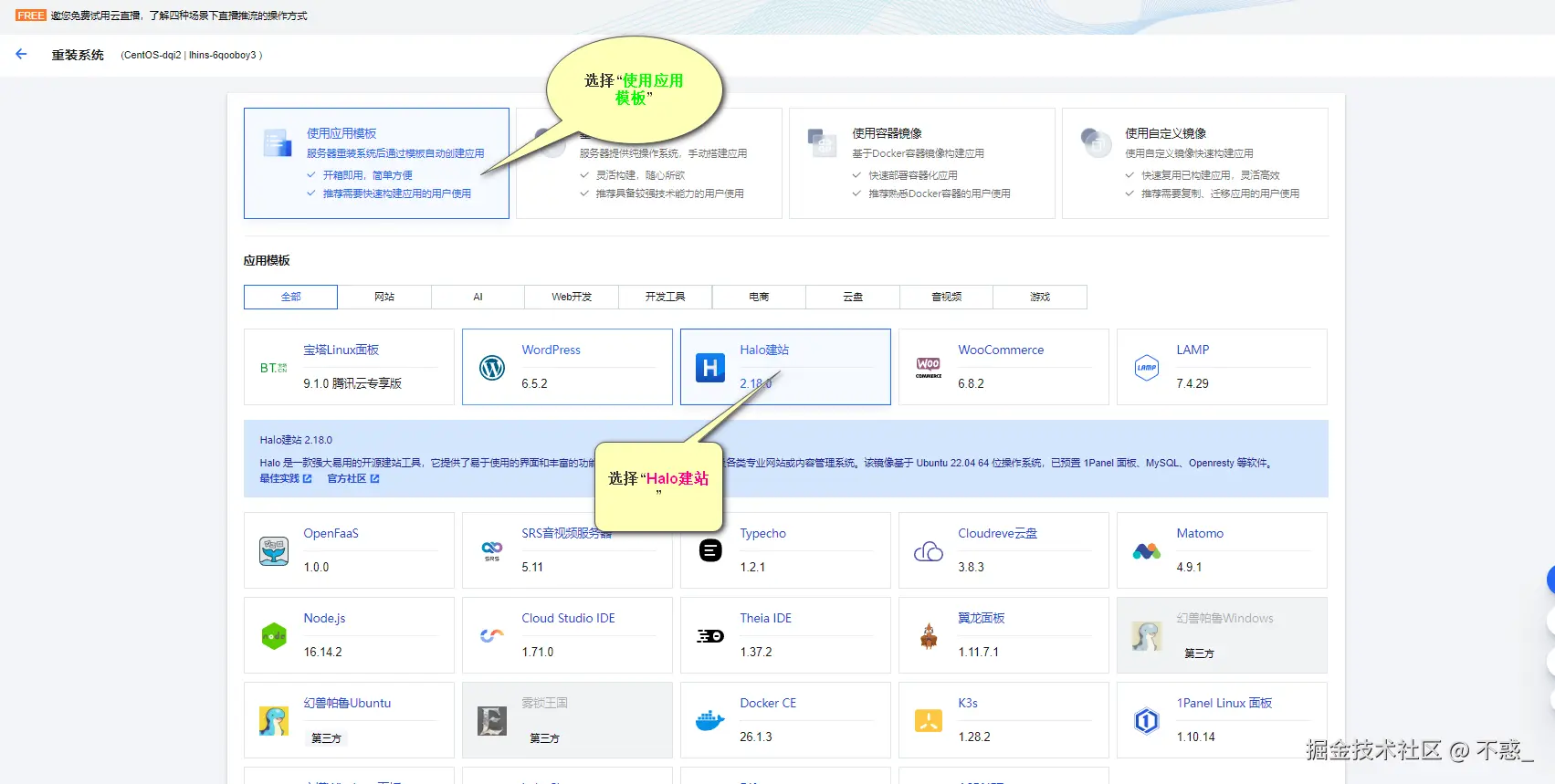This screenshot has height=784, width=1555.
Task: Select Theia IDE template name
Action: 765,618
